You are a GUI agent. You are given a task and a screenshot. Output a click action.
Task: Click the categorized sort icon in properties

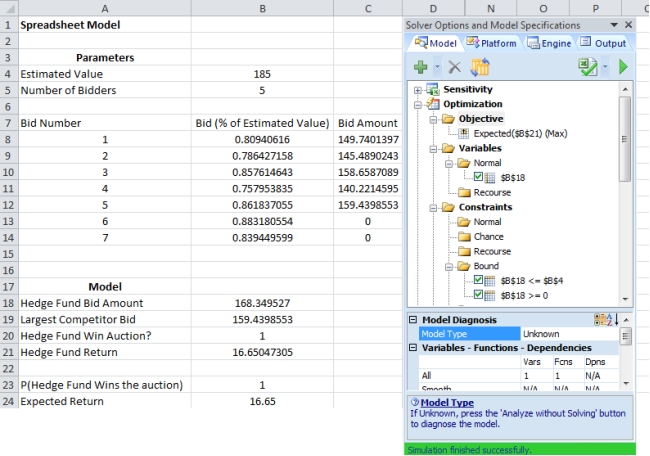(x=599, y=320)
